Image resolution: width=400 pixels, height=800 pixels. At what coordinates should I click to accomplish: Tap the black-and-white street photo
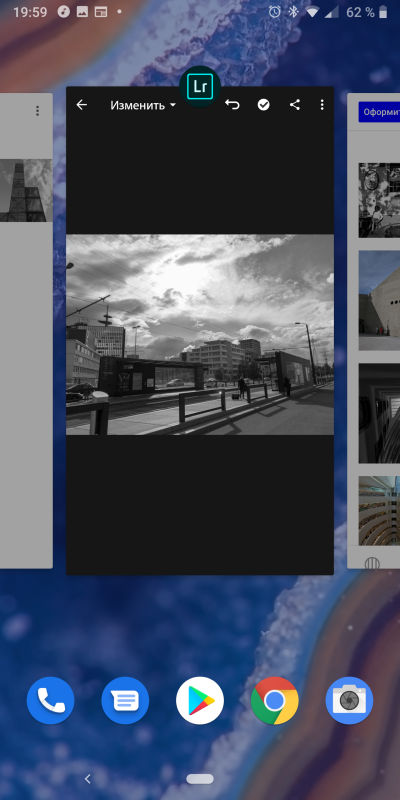point(200,335)
